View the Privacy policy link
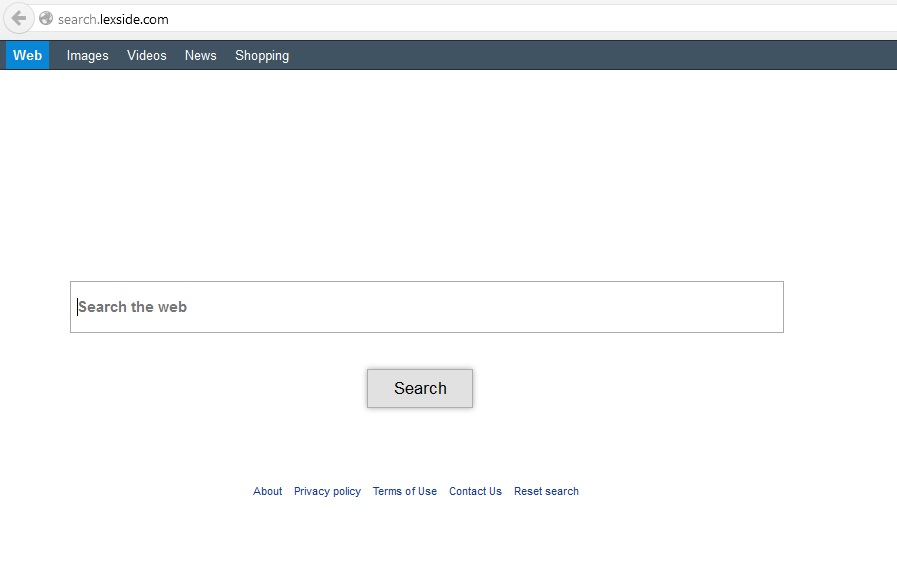Image resolution: width=897 pixels, height=566 pixels. (x=327, y=491)
